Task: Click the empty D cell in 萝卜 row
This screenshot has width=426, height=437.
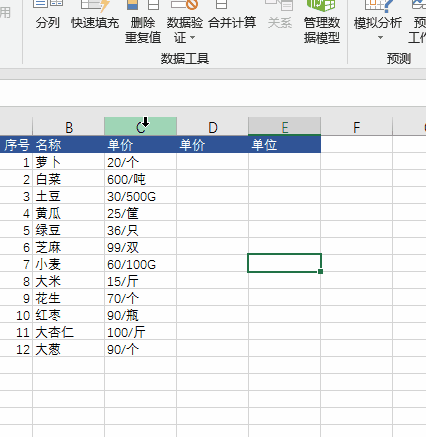Action: pyautogui.click(x=212, y=162)
